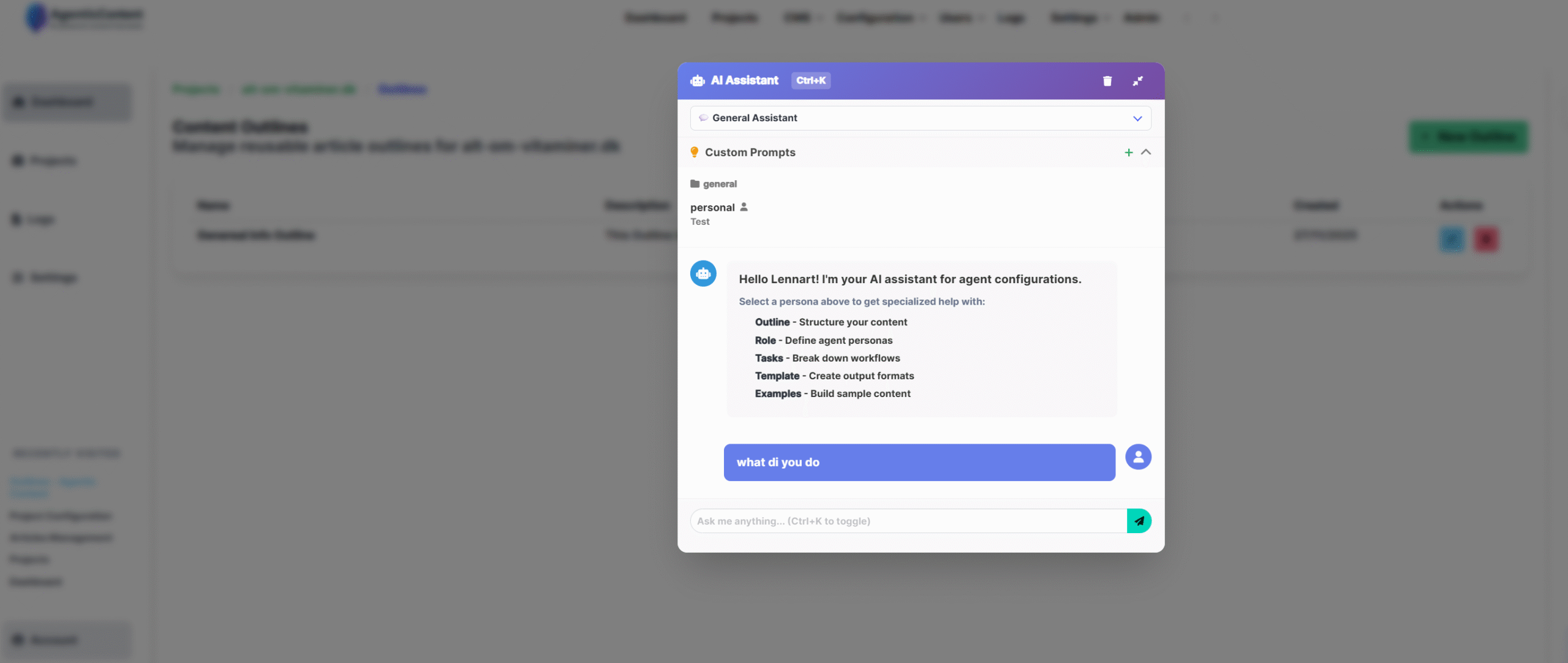
Task: Expand the general prompts folder
Action: 714,184
